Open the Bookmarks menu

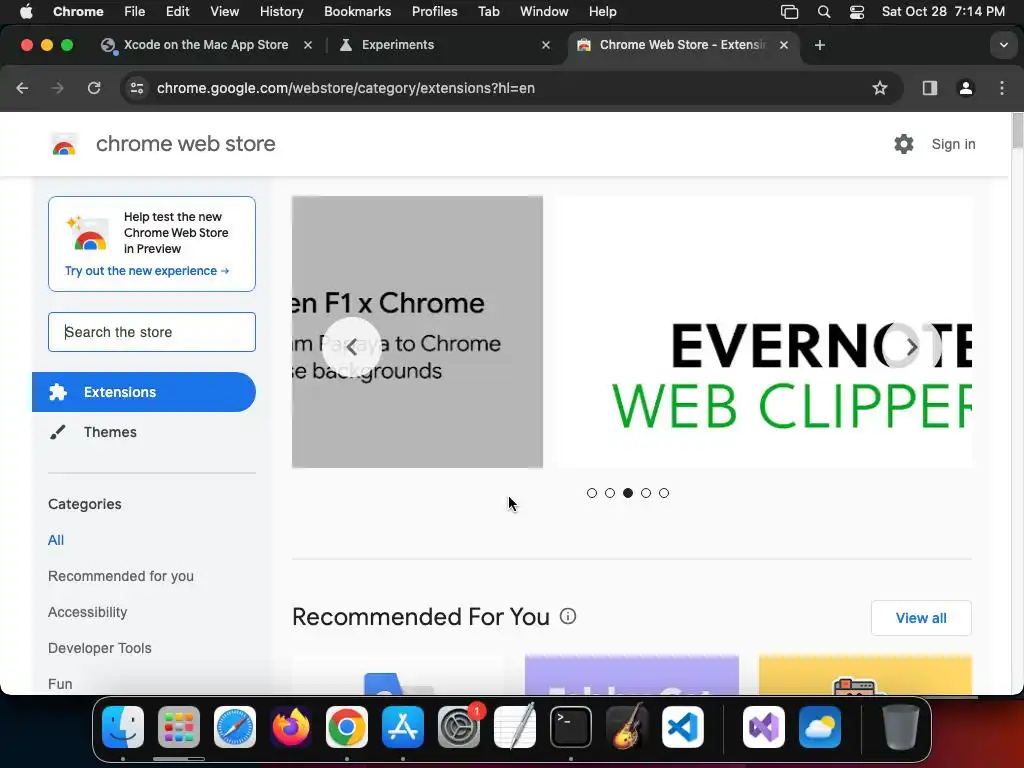click(x=357, y=12)
